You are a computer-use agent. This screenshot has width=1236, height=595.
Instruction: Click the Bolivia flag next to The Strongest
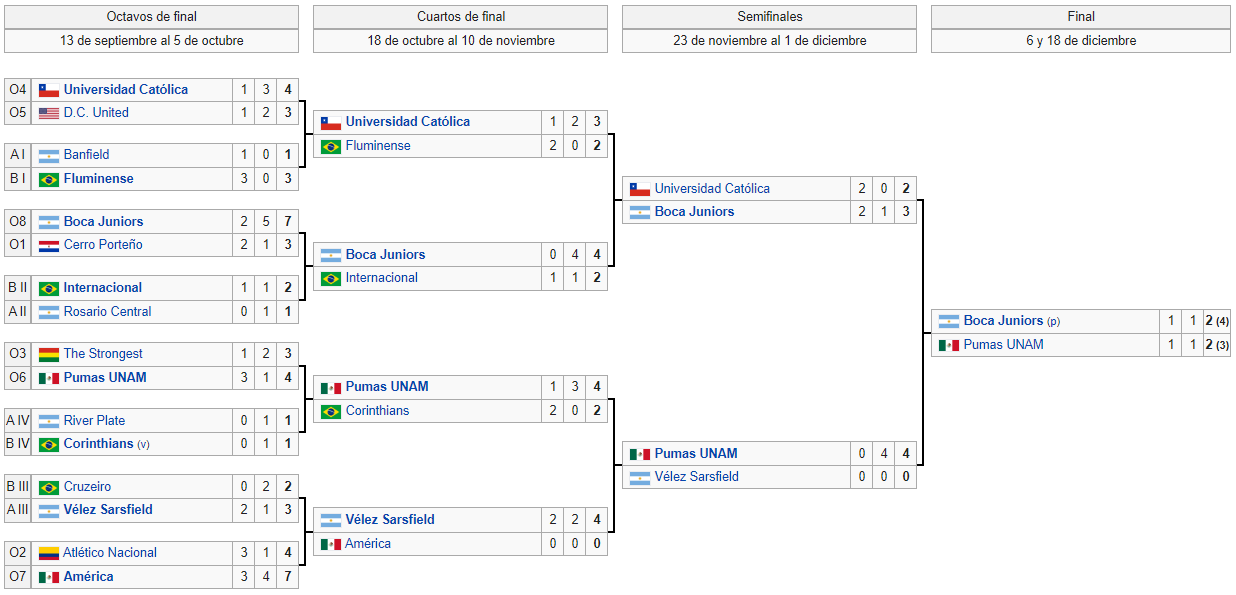pyautogui.click(x=48, y=354)
